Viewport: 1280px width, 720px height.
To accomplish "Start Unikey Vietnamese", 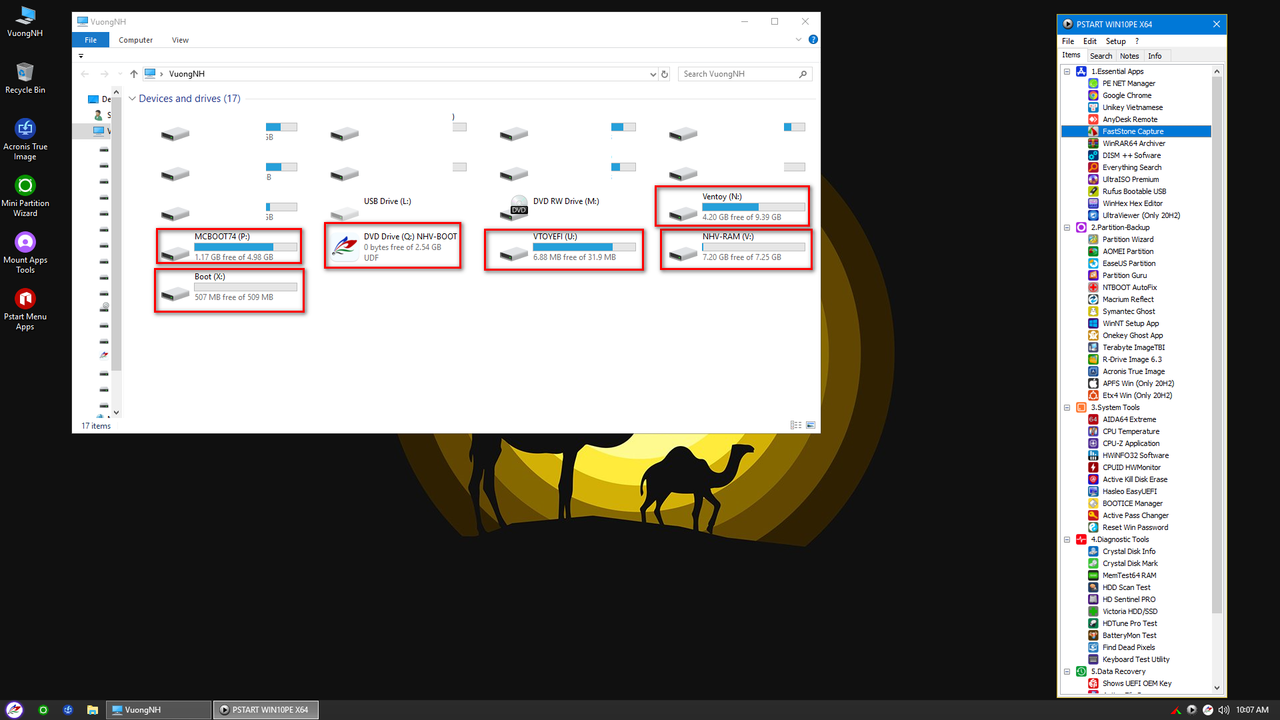I will coord(1132,107).
